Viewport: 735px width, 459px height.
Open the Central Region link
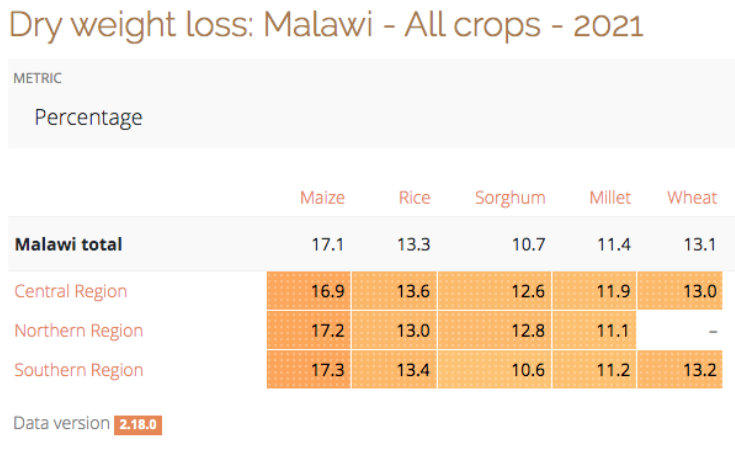coord(71,291)
